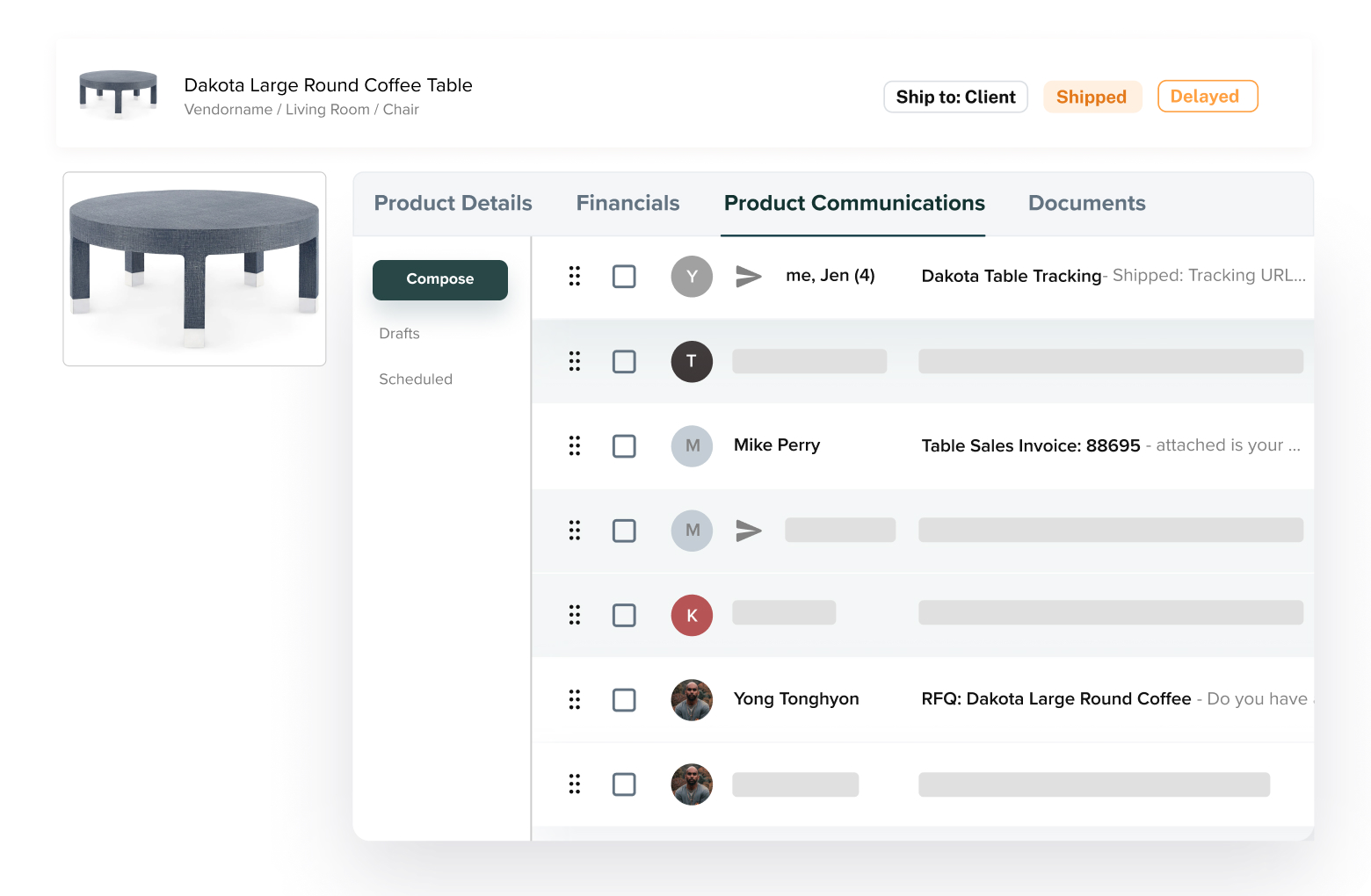This screenshot has width=1371, height=896.
Task: Check the RFQ: Dakota Large Round Coffee email checkbox
Action: [624, 699]
